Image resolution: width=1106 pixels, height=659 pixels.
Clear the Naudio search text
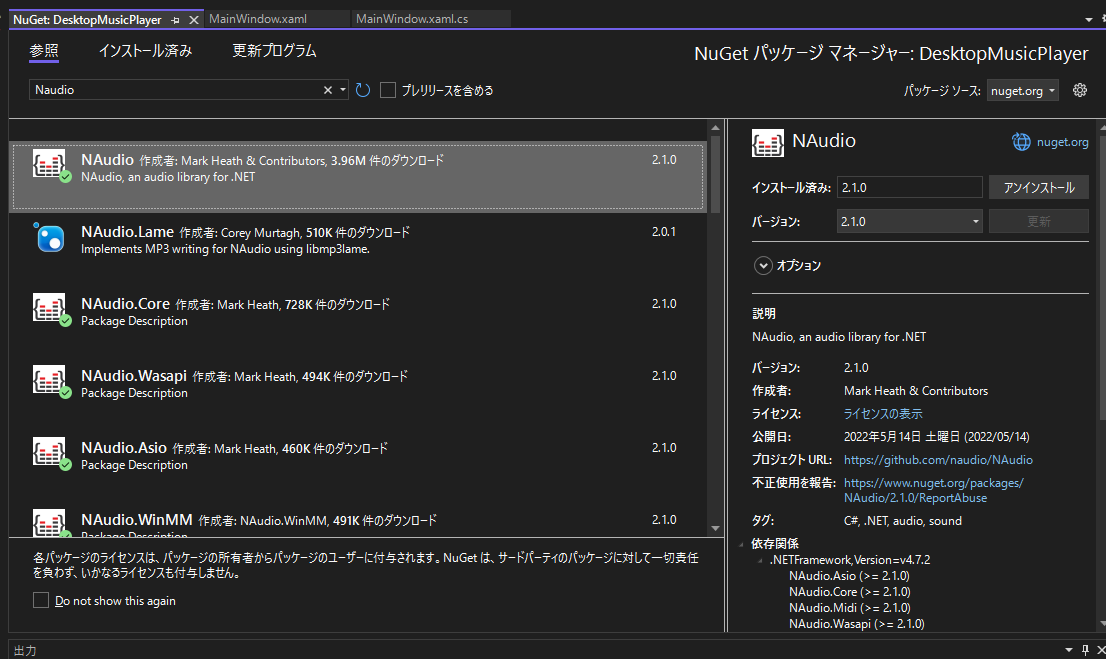(327, 90)
